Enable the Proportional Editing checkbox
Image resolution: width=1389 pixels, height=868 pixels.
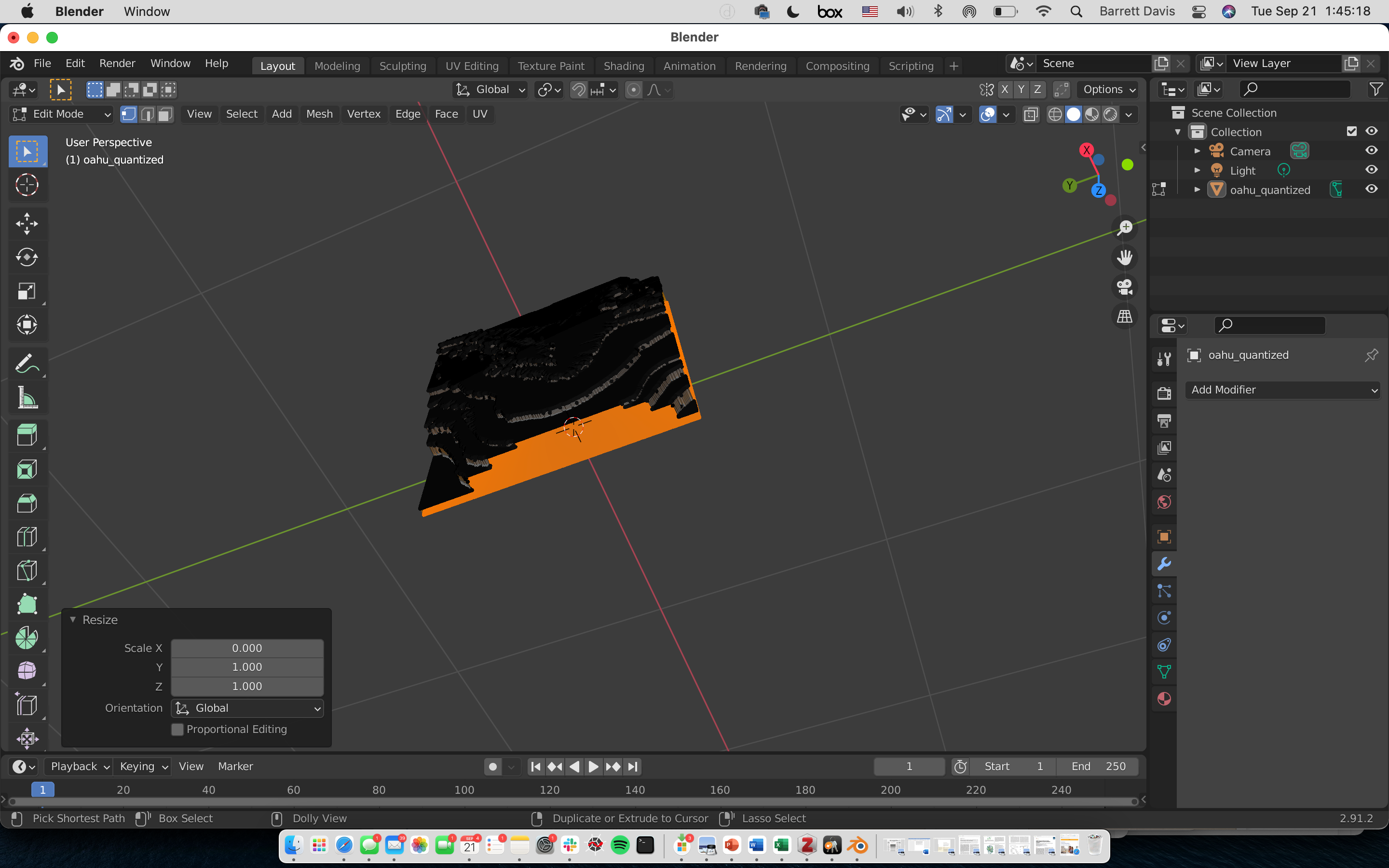click(177, 729)
